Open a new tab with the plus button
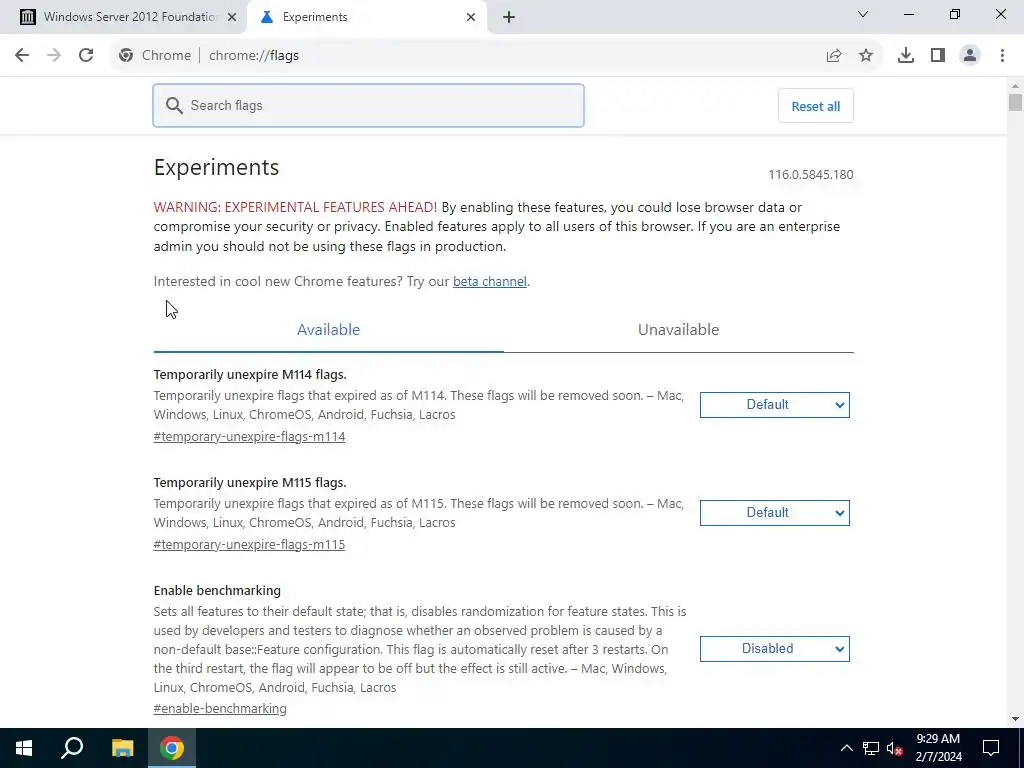Screen dimensions: 1024x768 tap(509, 17)
